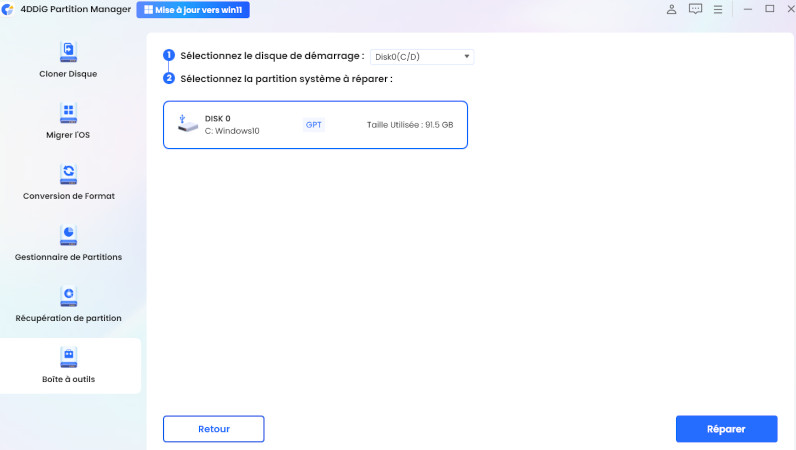
Task: Maximize the 4DDiG window
Action: (x=770, y=9)
